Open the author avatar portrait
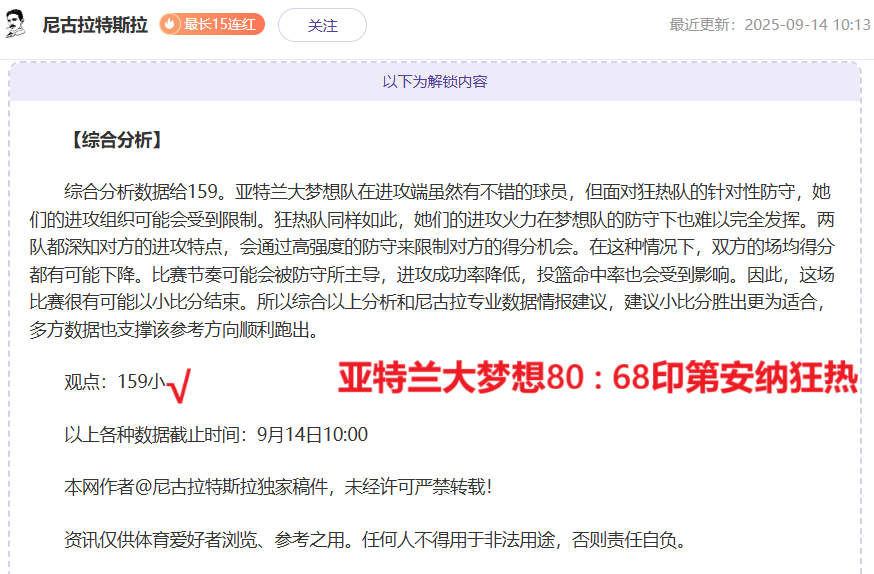The height and width of the screenshot is (574, 874). (x=16, y=24)
